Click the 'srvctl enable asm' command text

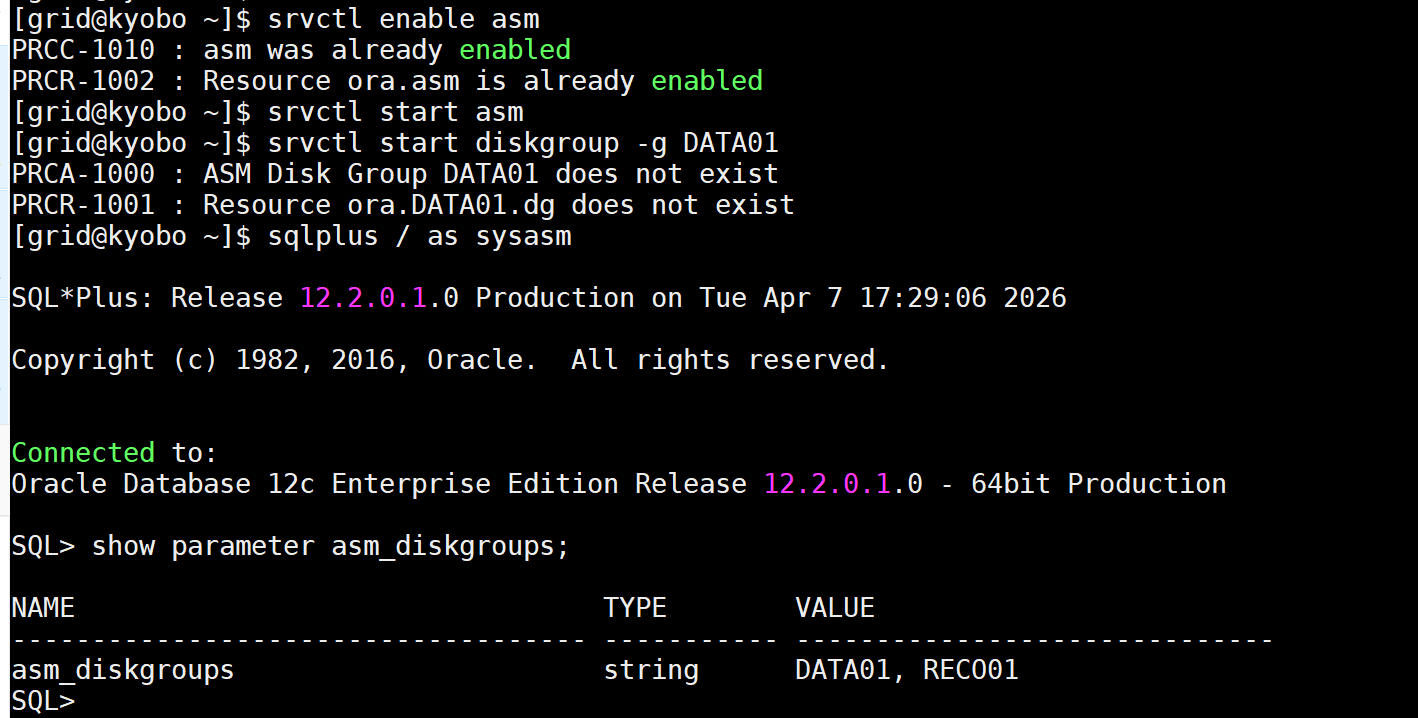403,18
